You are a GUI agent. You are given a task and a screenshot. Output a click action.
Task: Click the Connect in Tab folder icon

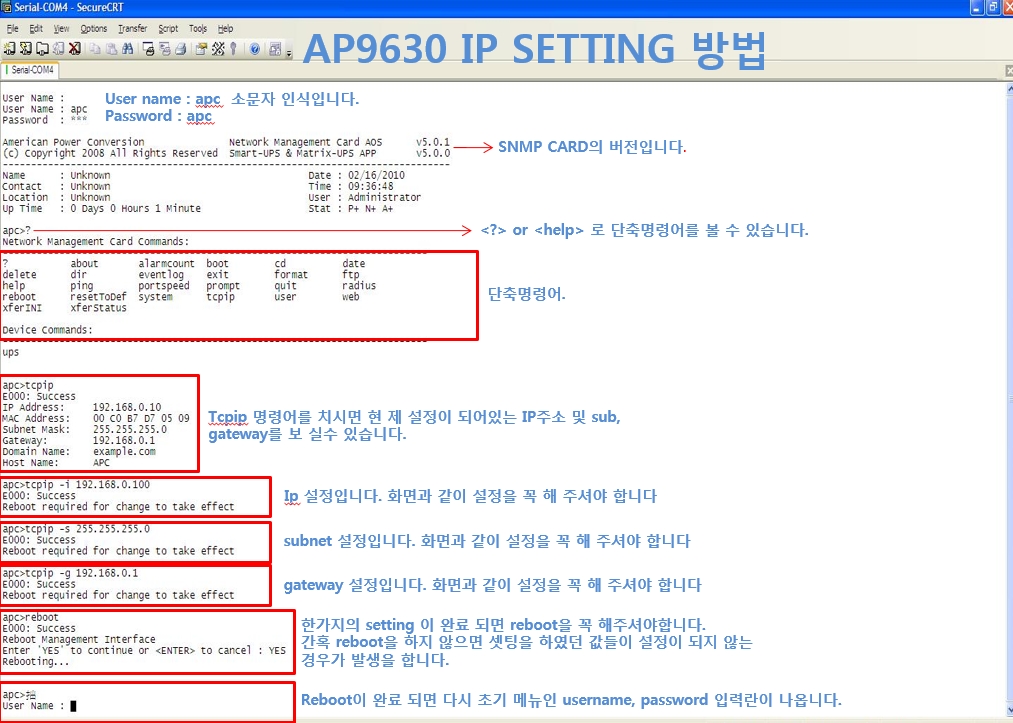[43, 48]
